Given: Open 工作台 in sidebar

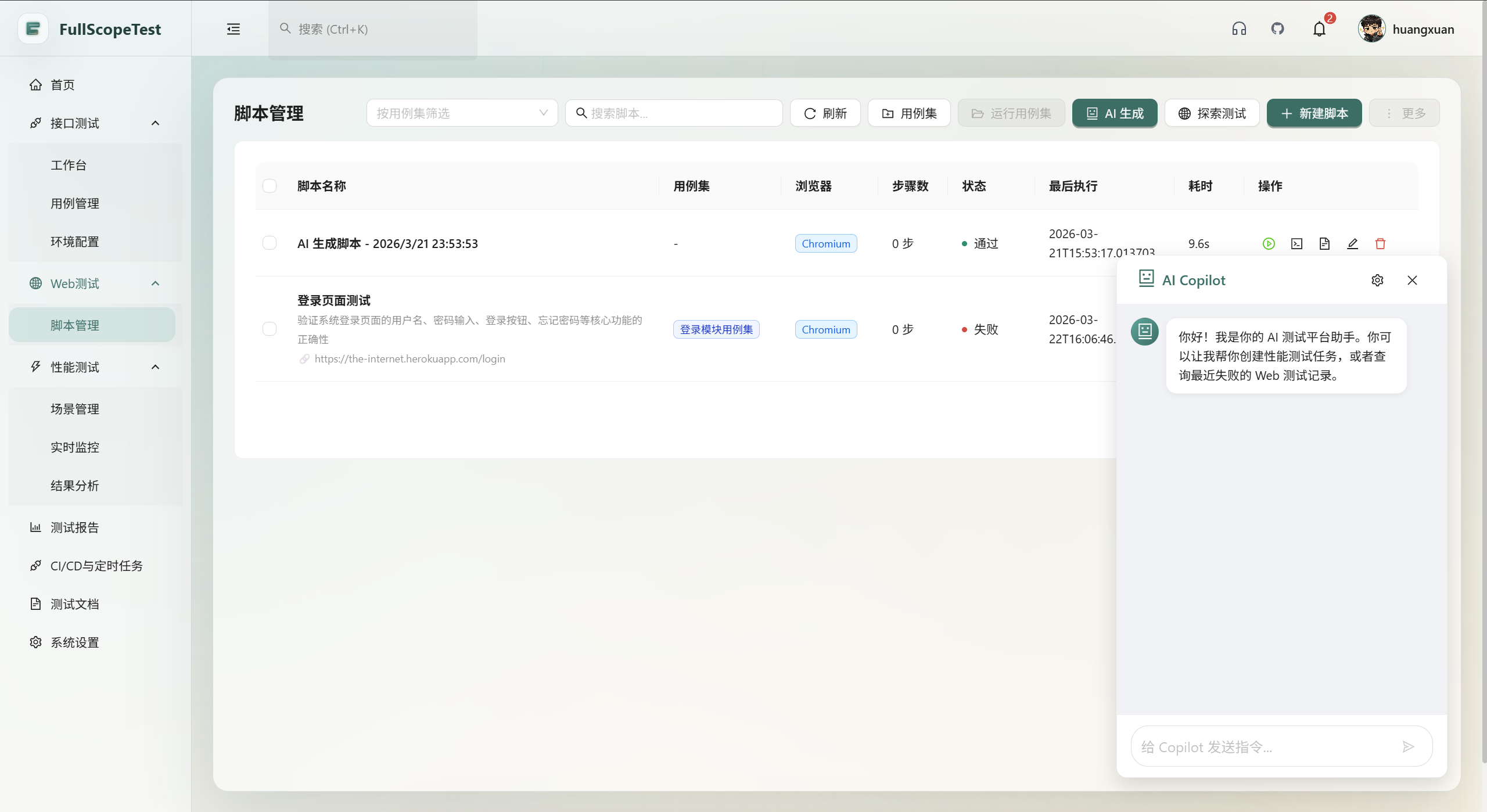Looking at the screenshot, I should pos(95,165).
